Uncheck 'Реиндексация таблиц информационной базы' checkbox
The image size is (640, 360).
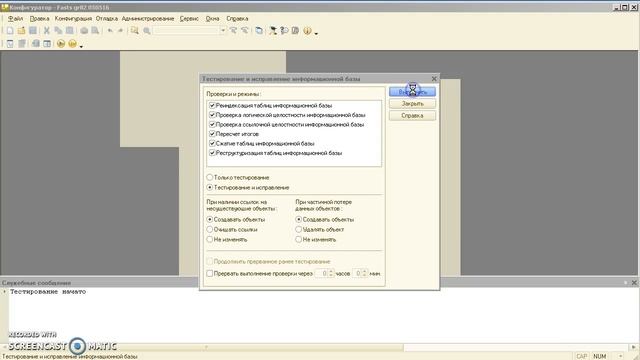pyautogui.click(x=212, y=105)
